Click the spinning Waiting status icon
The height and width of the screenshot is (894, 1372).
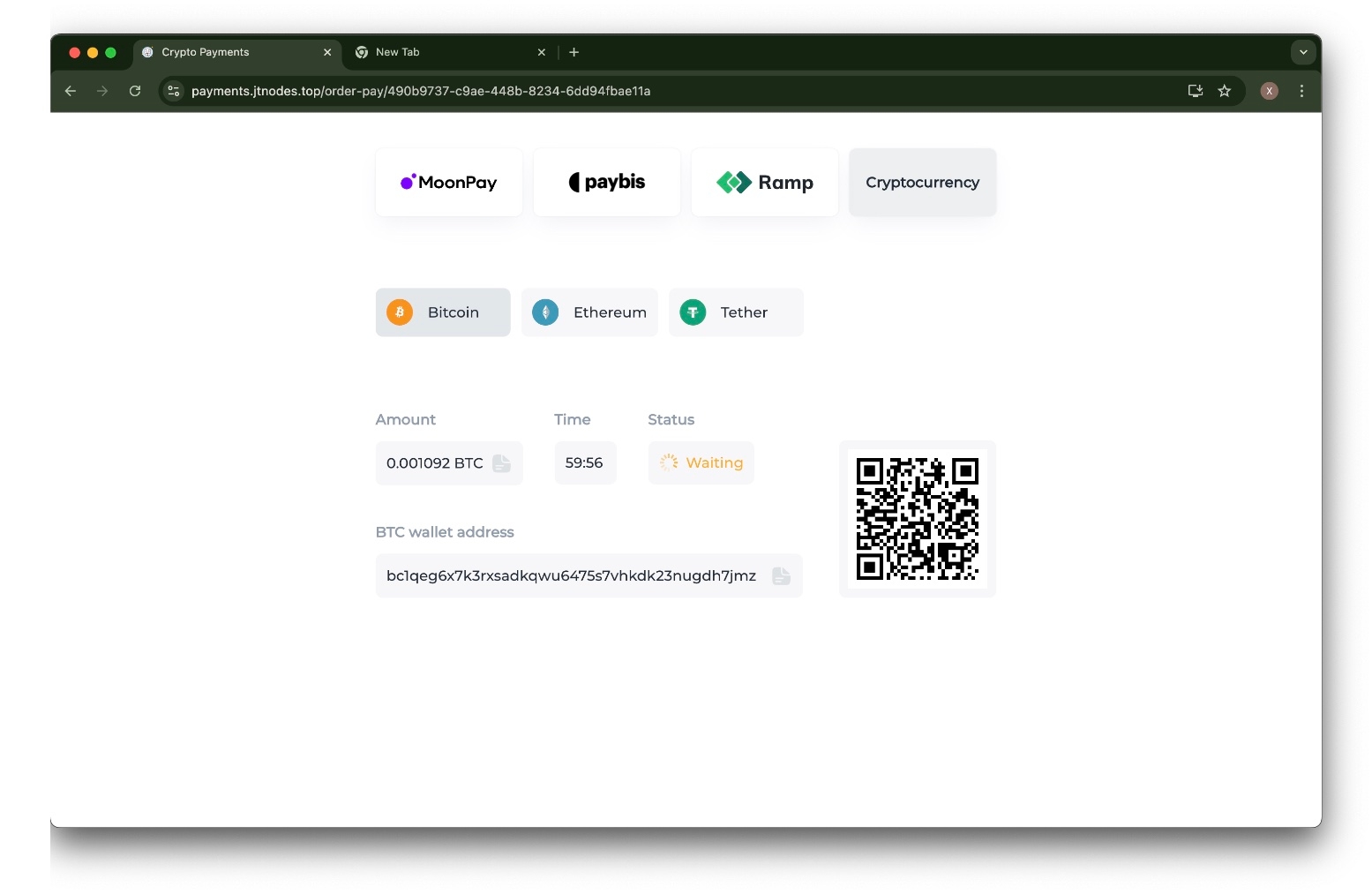tap(669, 462)
